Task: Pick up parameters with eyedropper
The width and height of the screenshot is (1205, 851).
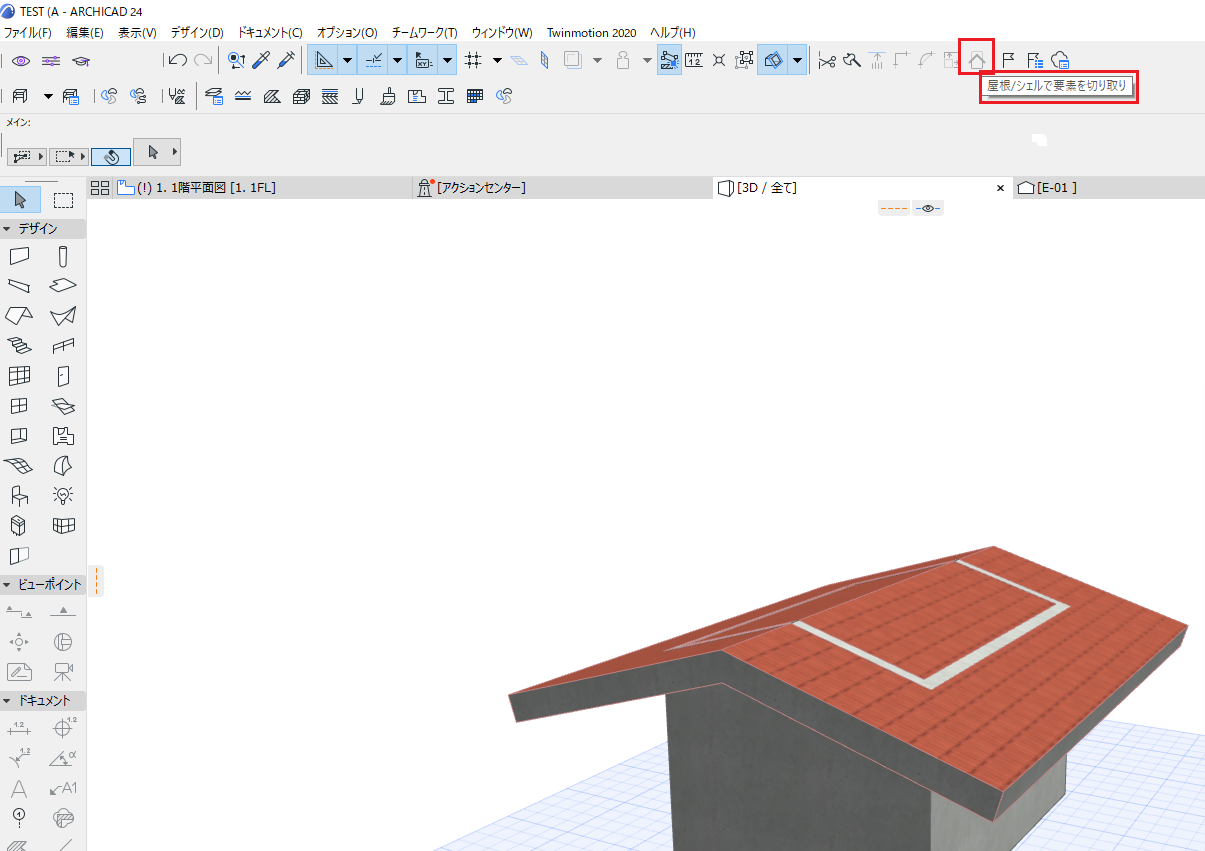Action: click(x=261, y=61)
